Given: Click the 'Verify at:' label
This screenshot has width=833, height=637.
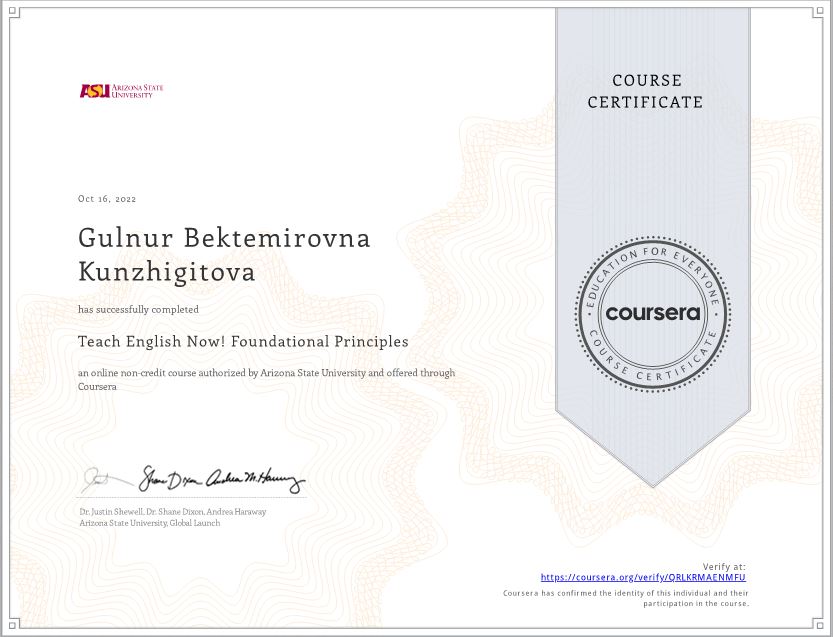Looking at the screenshot, I should [x=724, y=566].
